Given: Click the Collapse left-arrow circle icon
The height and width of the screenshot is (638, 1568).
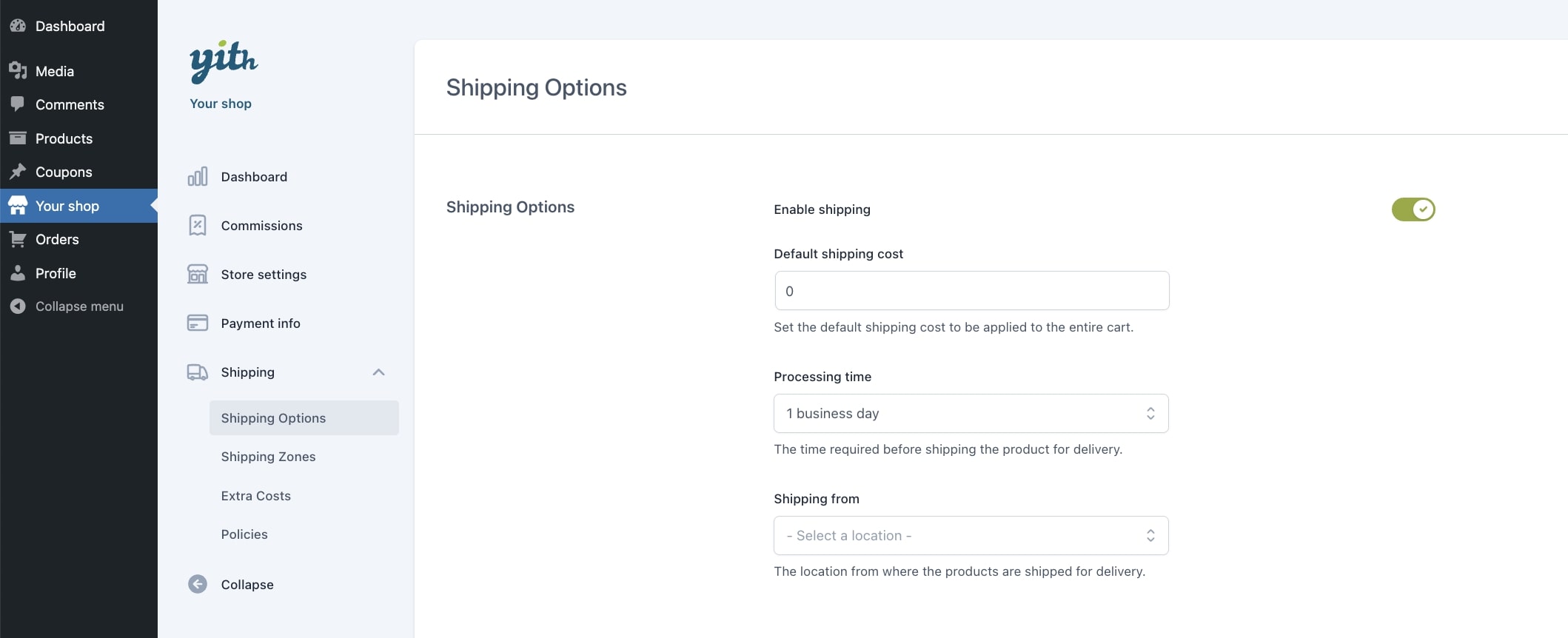Looking at the screenshot, I should coord(198,585).
